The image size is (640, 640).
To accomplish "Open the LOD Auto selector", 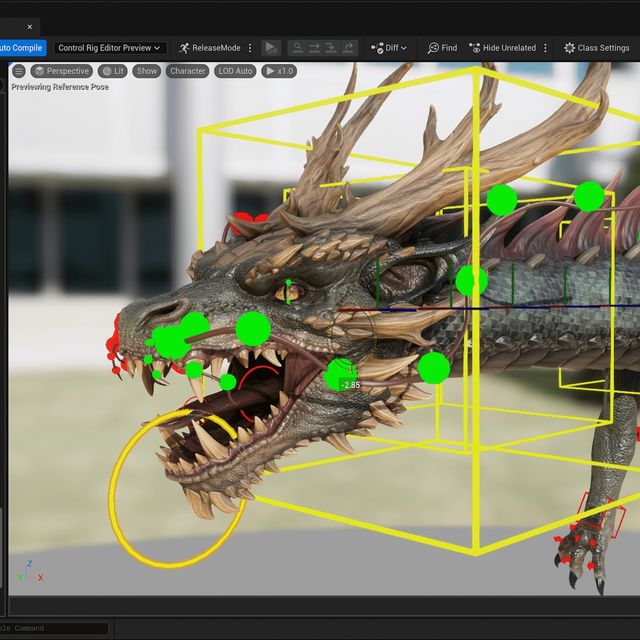I will pos(237,71).
